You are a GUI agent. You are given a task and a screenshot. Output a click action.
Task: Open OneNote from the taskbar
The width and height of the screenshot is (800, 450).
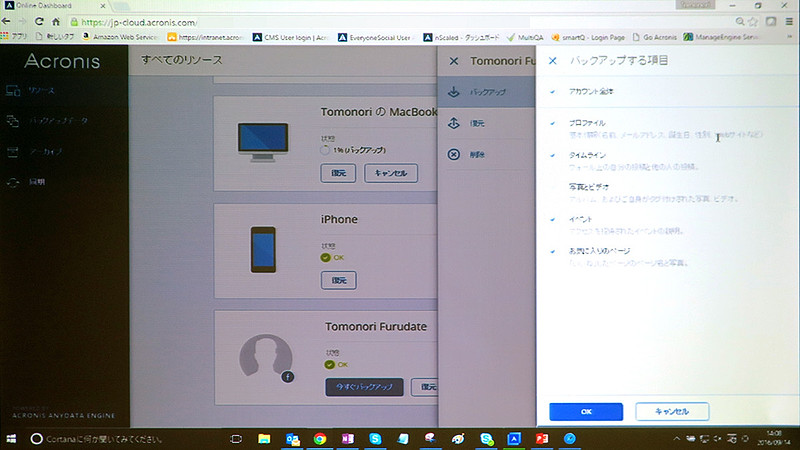point(347,439)
